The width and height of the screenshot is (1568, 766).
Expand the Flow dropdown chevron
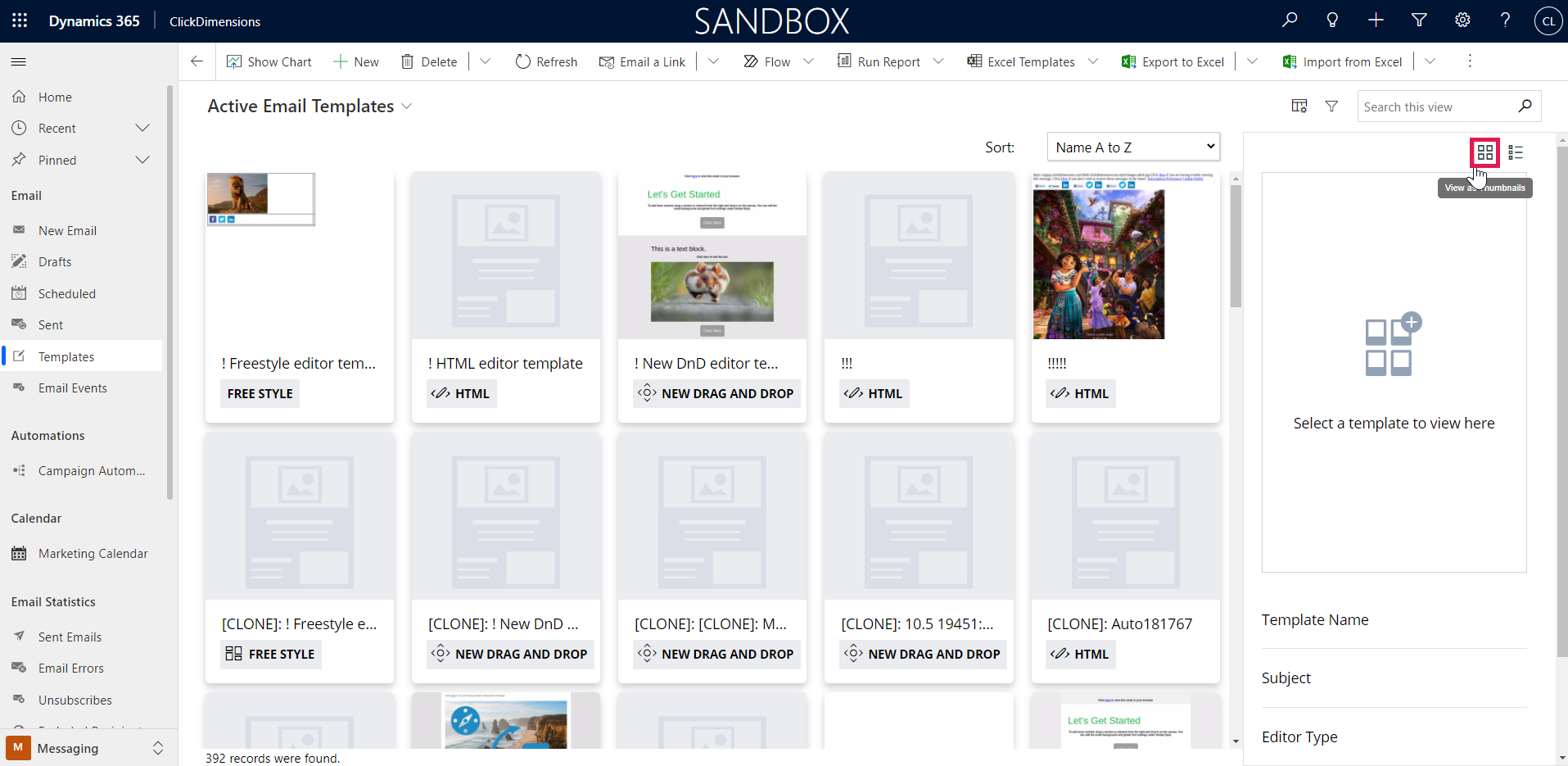pos(808,61)
